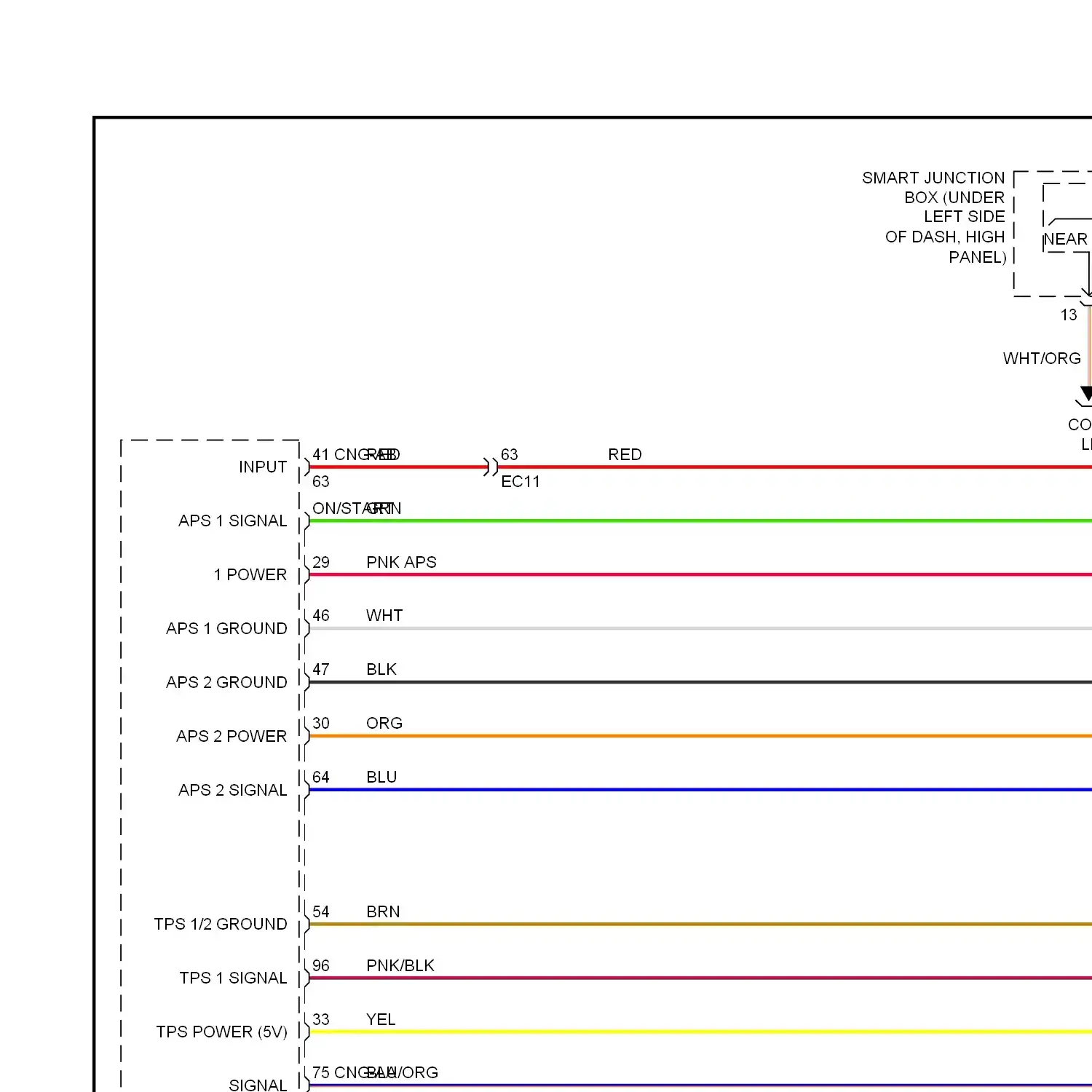Click the WHT/ORG wire label
This screenshot has height=1092, width=1092.
coord(1042,358)
